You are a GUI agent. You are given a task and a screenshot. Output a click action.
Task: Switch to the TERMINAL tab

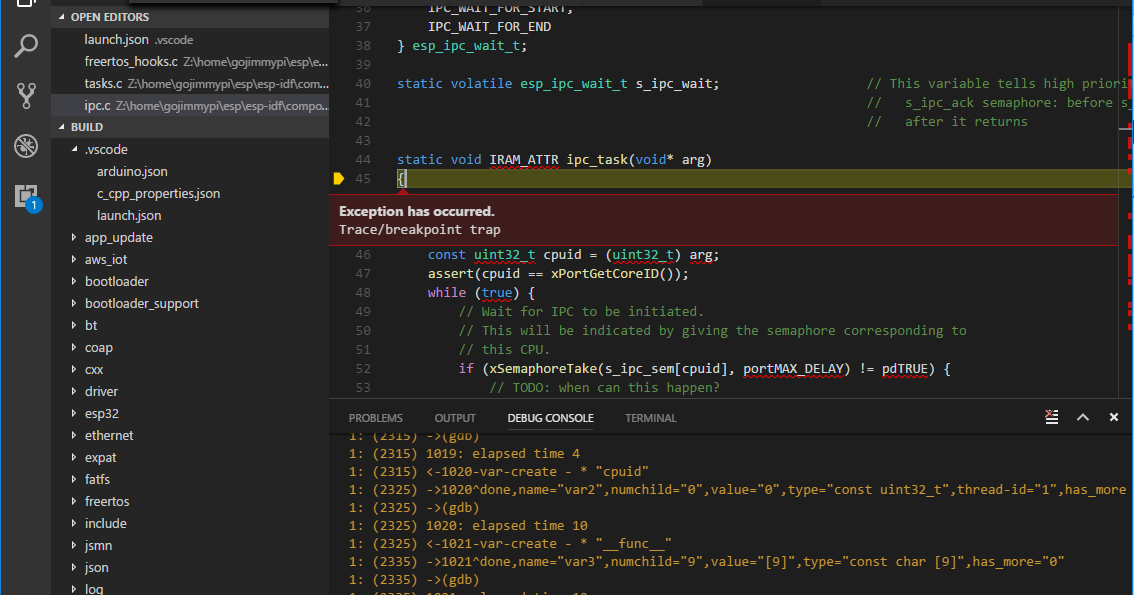[650, 418]
